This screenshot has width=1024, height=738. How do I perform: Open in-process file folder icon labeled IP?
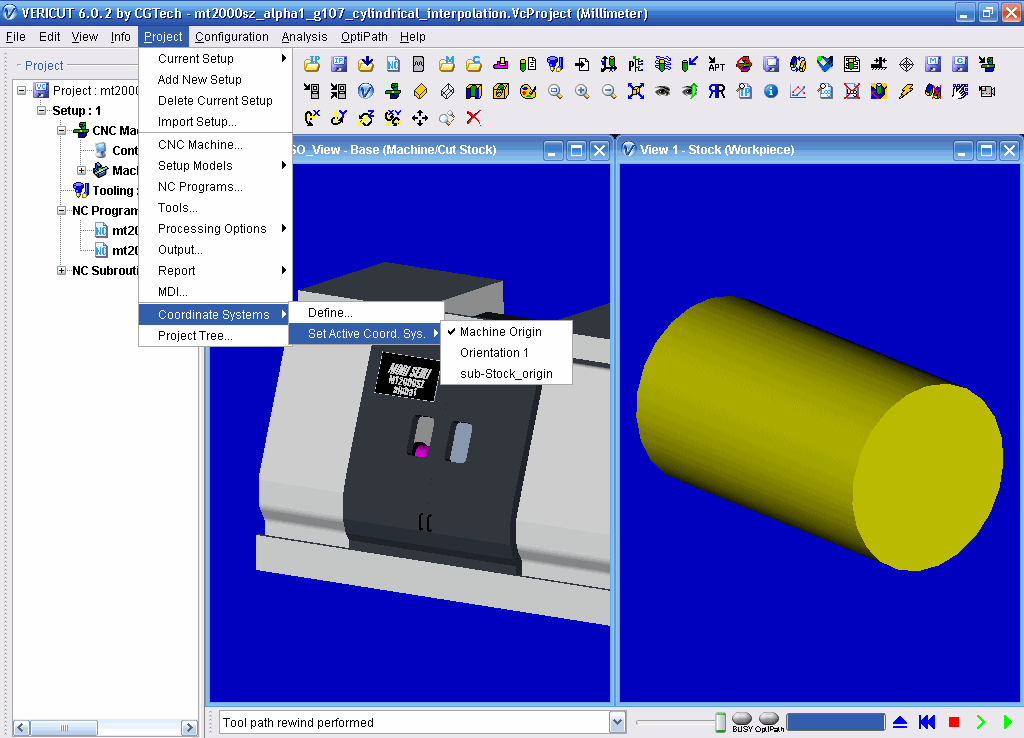(x=312, y=64)
